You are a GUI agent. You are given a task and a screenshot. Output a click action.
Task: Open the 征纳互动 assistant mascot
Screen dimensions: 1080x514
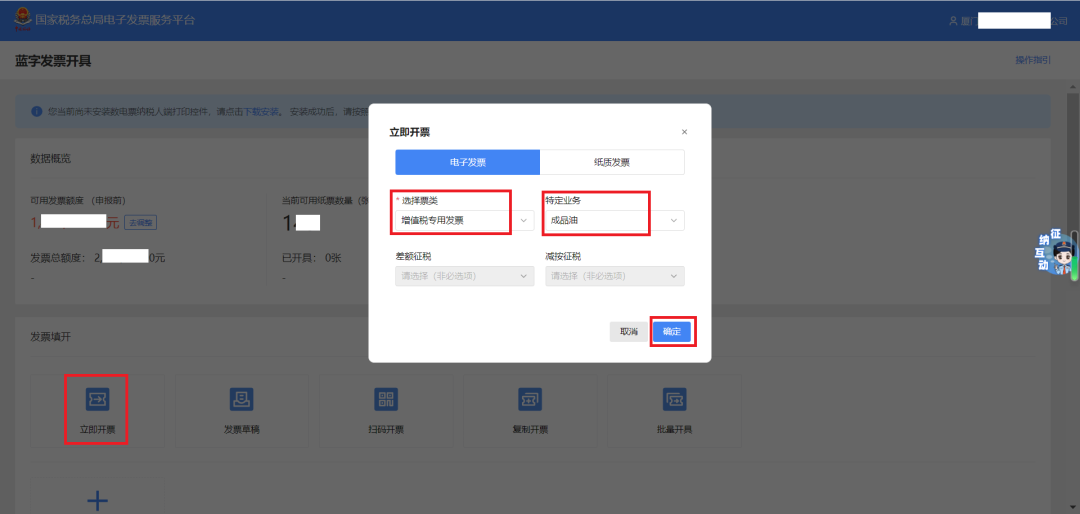pyautogui.click(x=1057, y=253)
